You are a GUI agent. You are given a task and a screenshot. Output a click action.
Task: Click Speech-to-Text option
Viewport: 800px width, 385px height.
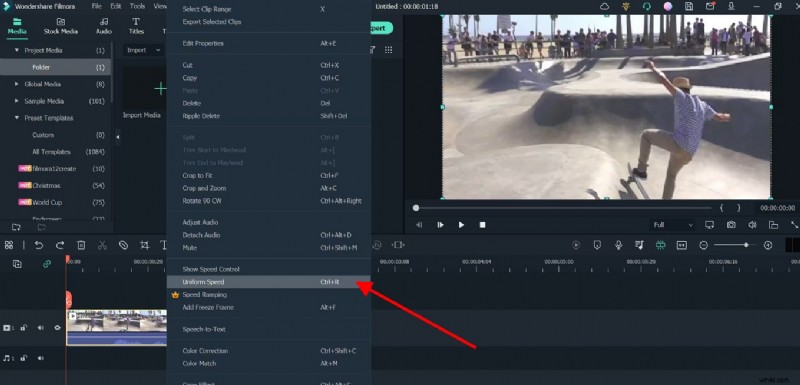pyautogui.click(x=269, y=329)
